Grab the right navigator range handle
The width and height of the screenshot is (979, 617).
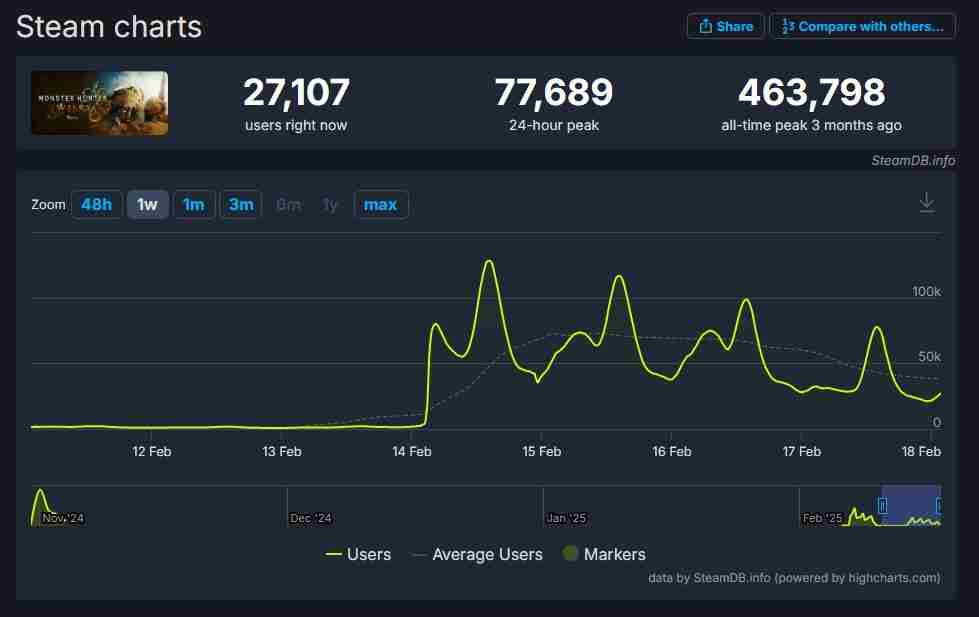939,506
